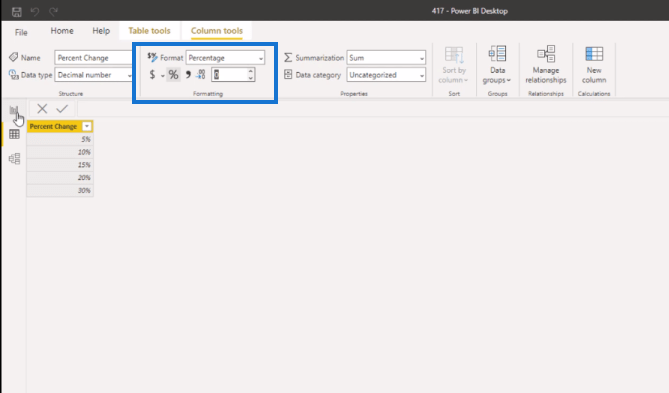Select the cell showing 30%

coord(60,190)
